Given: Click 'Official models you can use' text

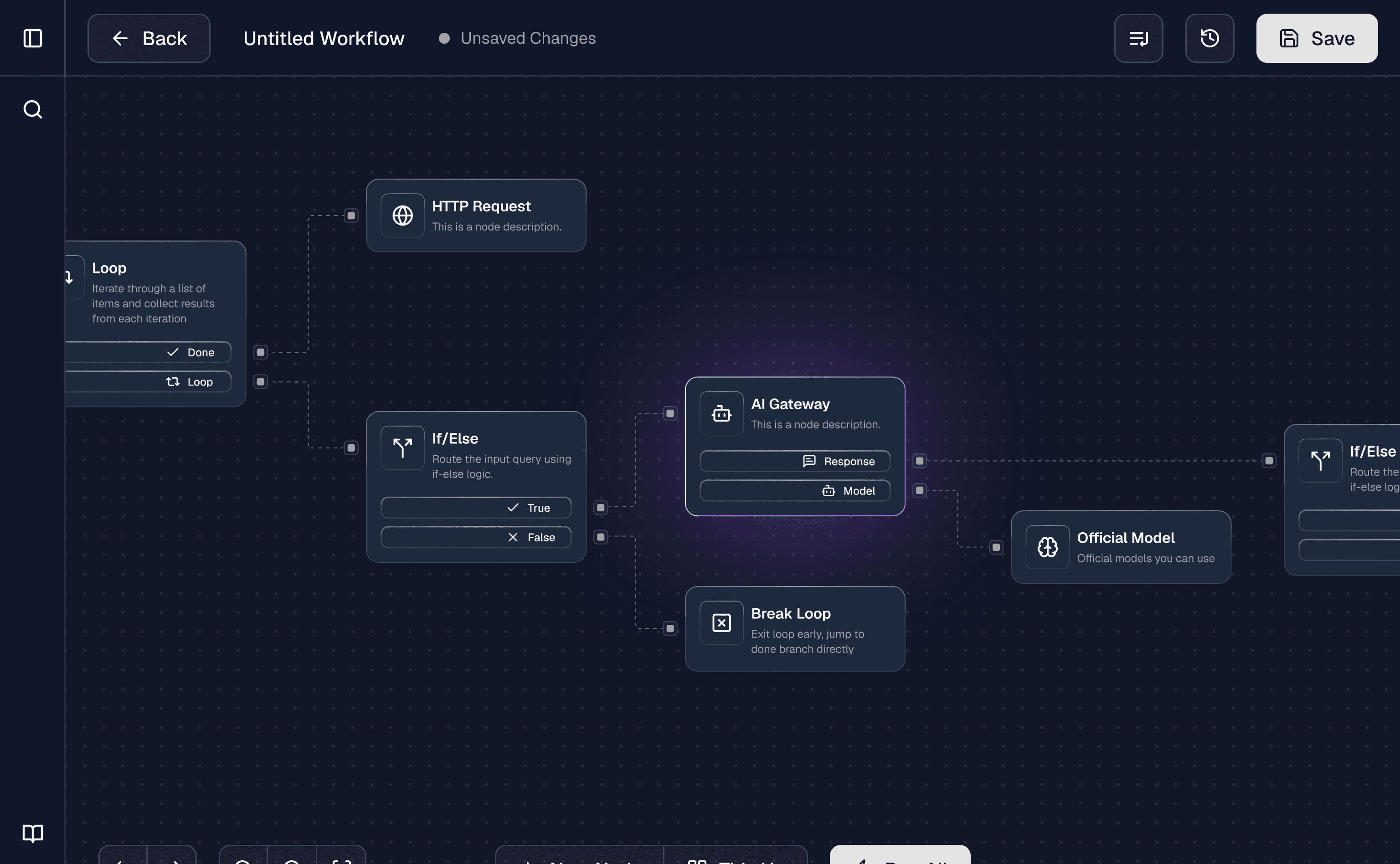Looking at the screenshot, I should 1146,558.
